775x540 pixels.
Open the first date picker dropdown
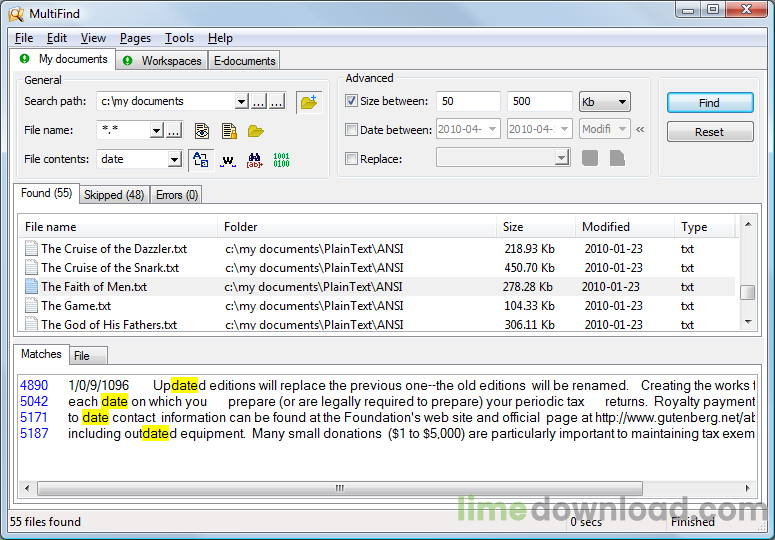[492, 129]
